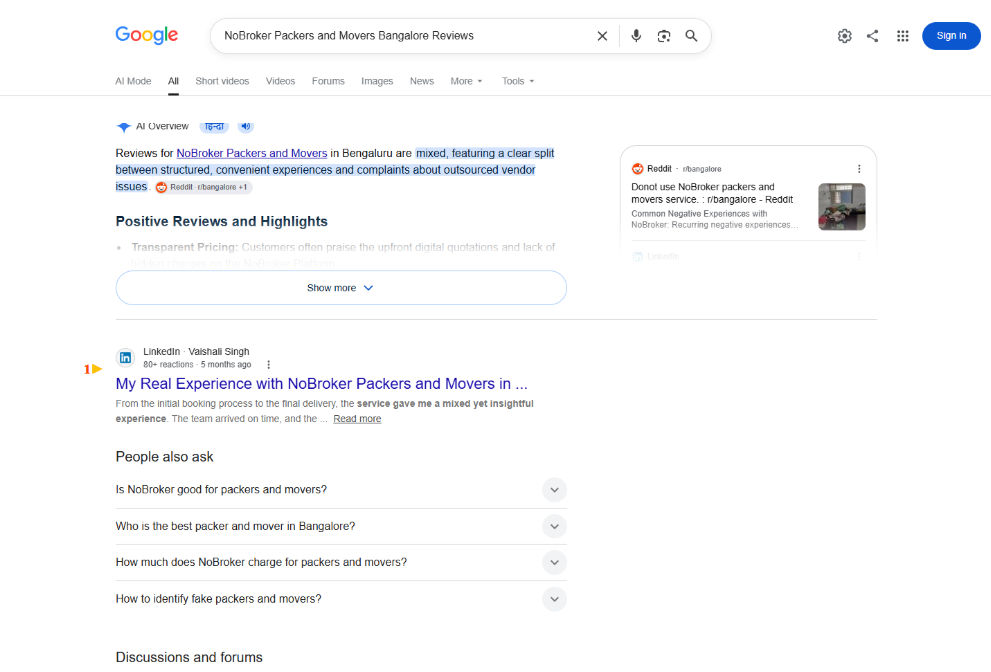Screen dimensions: 991x672
Task: Click Reddit logo icon in source card
Action: (x=637, y=169)
